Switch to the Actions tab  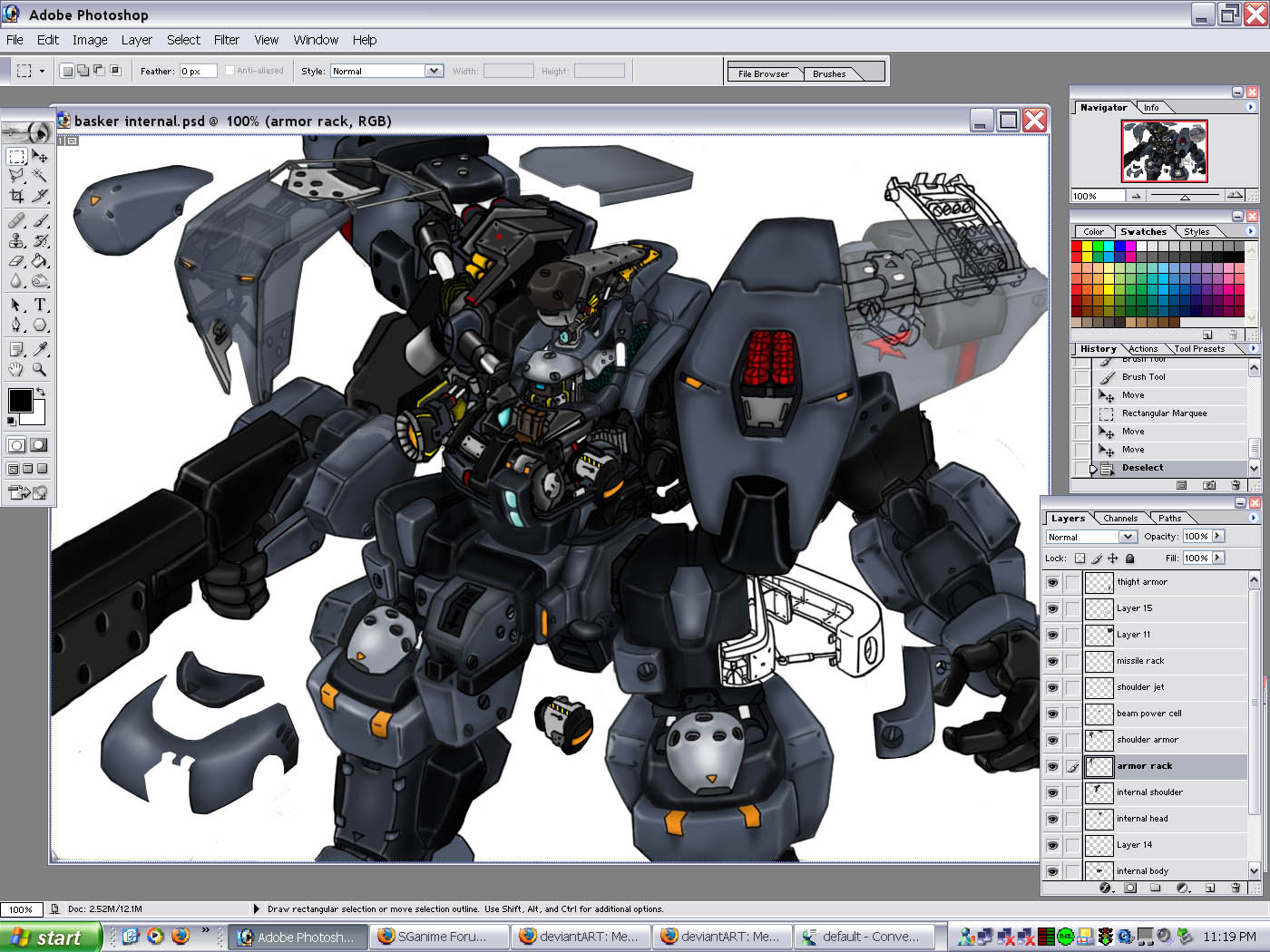[1143, 349]
